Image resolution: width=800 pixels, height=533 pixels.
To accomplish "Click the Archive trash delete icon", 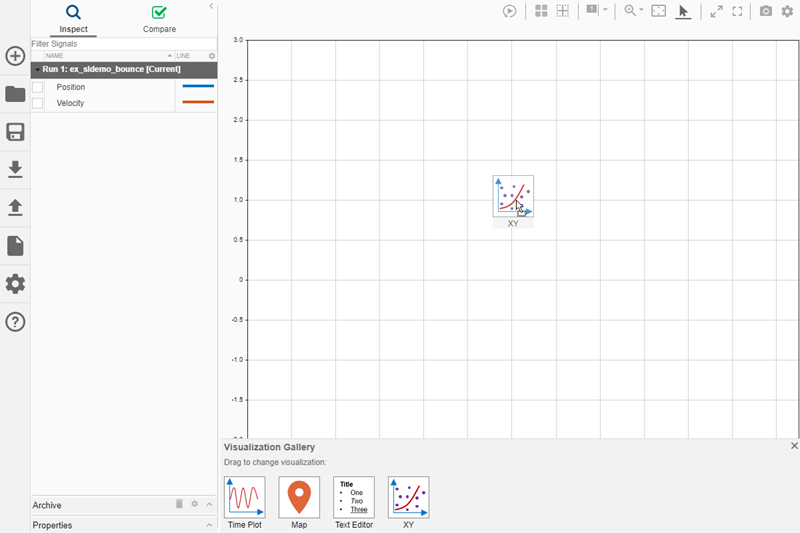I will click(179, 504).
